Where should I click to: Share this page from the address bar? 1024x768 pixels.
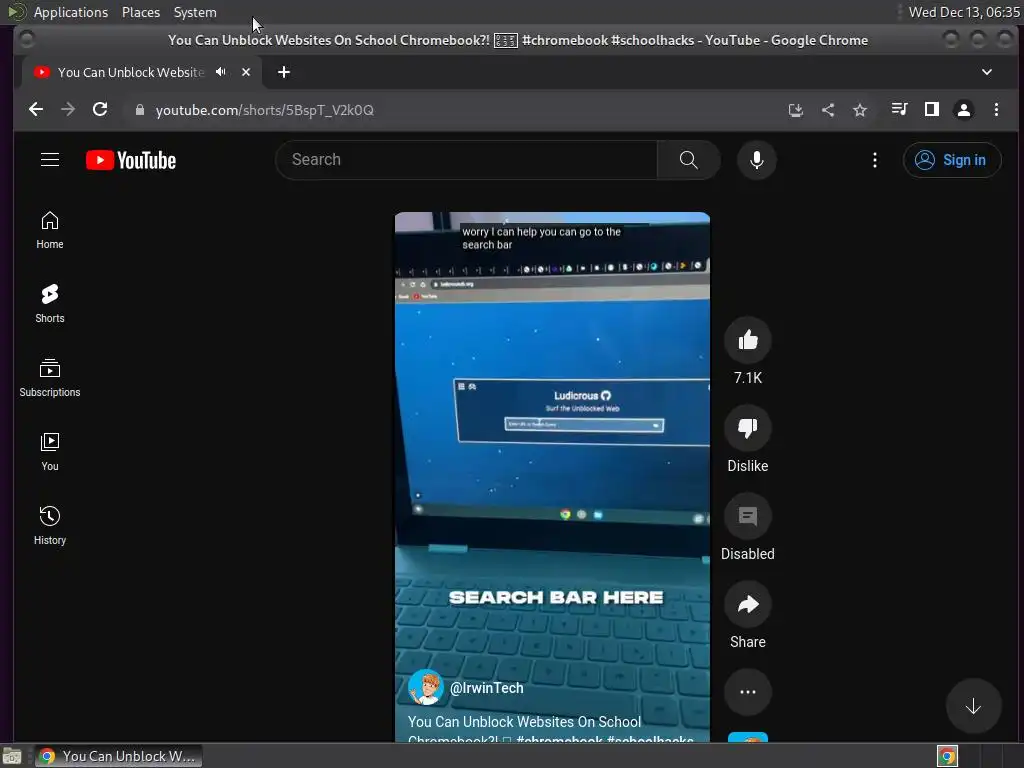coord(827,110)
